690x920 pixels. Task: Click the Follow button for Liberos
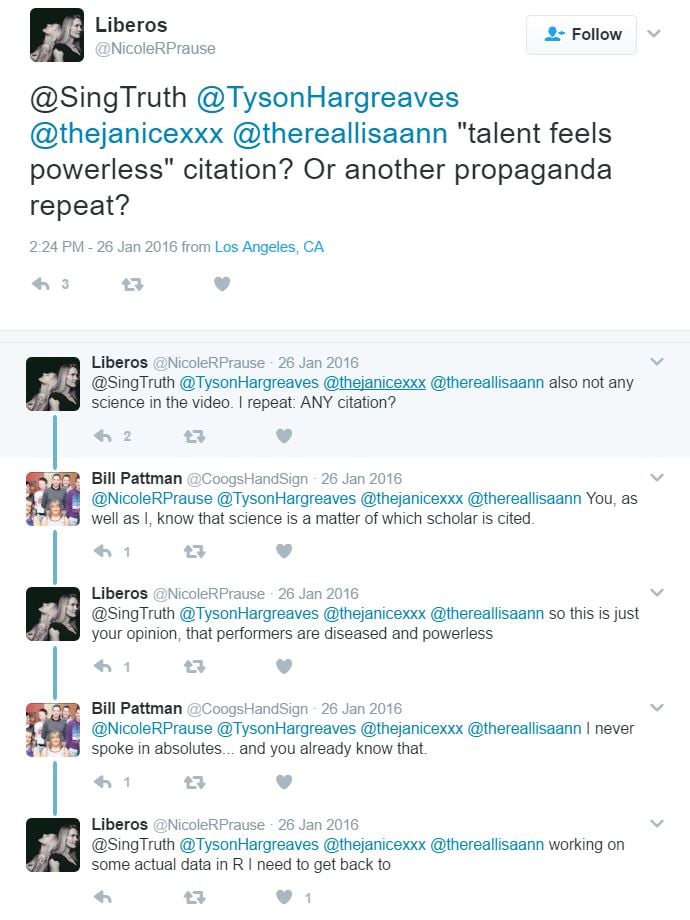tap(581, 34)
